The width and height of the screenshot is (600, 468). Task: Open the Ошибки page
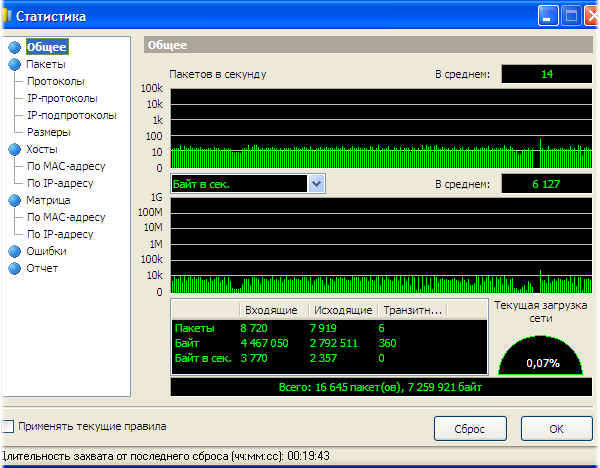[46, 251]
